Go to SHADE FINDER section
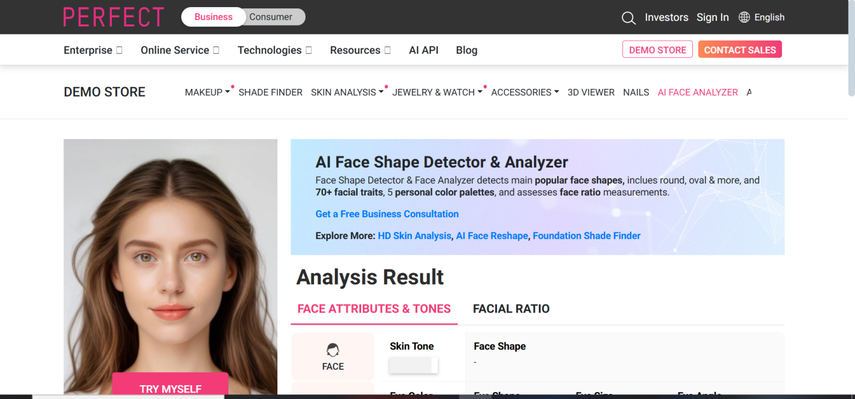Image resolution: width=855 pixels, height=399 pixels. tap(270, 92)
